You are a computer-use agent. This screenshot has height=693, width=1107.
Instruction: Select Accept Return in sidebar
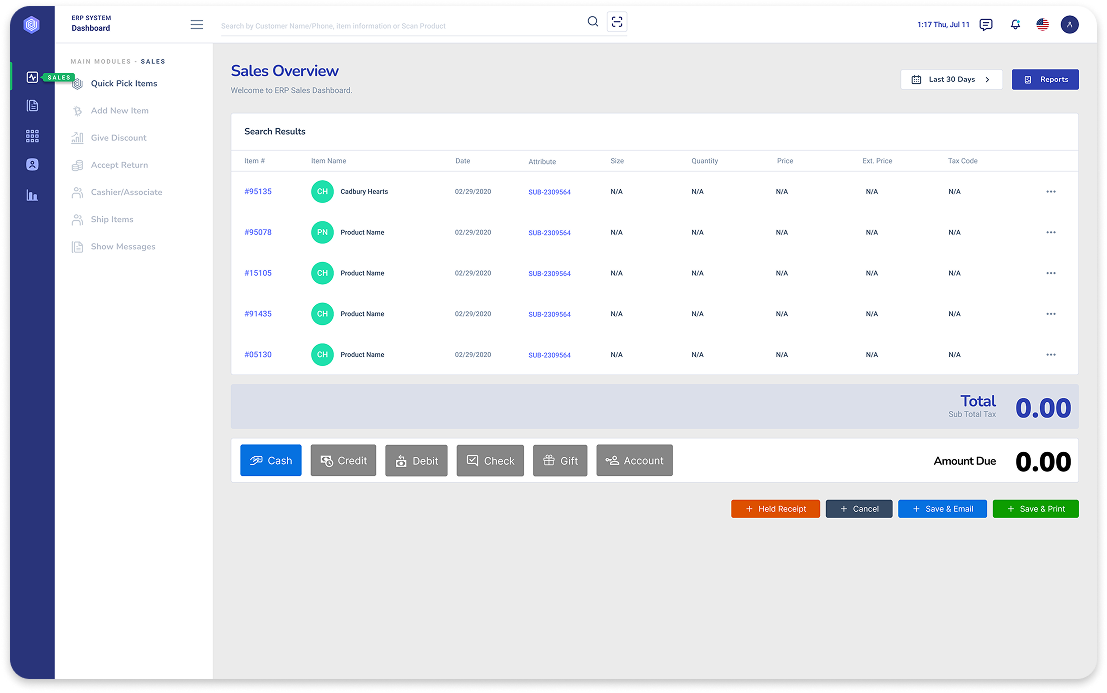click(x=110, y=165)
